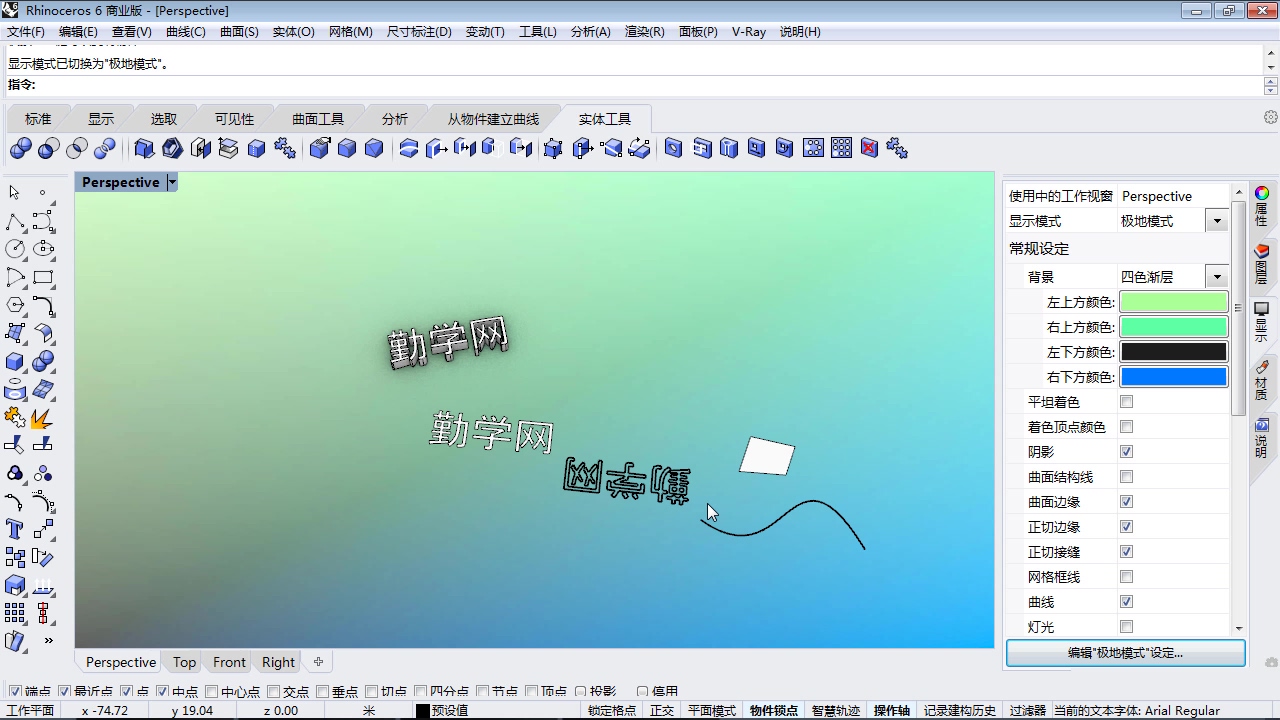Open the 文件(F) menu

click(26, 31)
